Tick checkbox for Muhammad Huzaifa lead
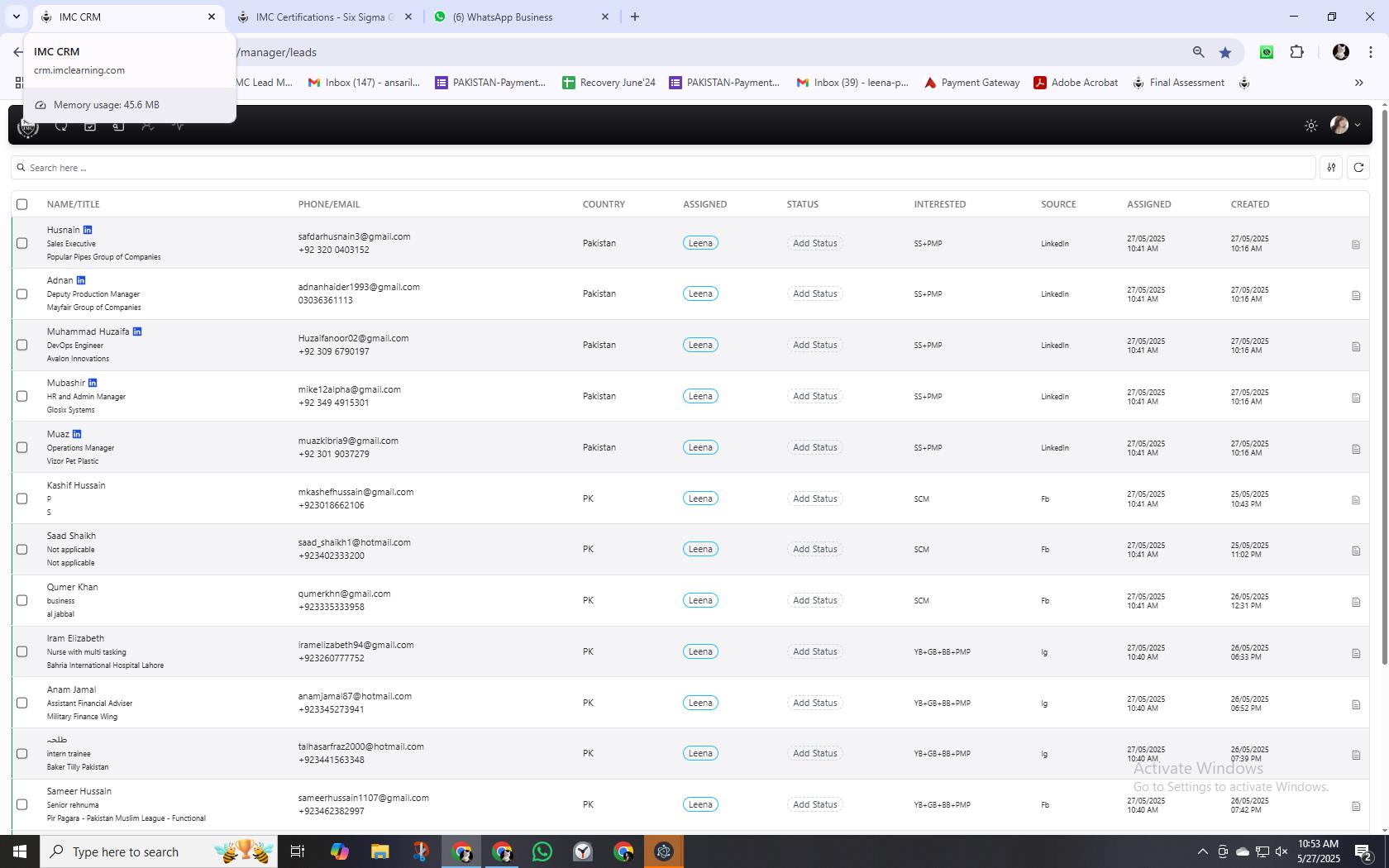The image size is (1389, 868). pyautogui.click(x=22, y=345)
